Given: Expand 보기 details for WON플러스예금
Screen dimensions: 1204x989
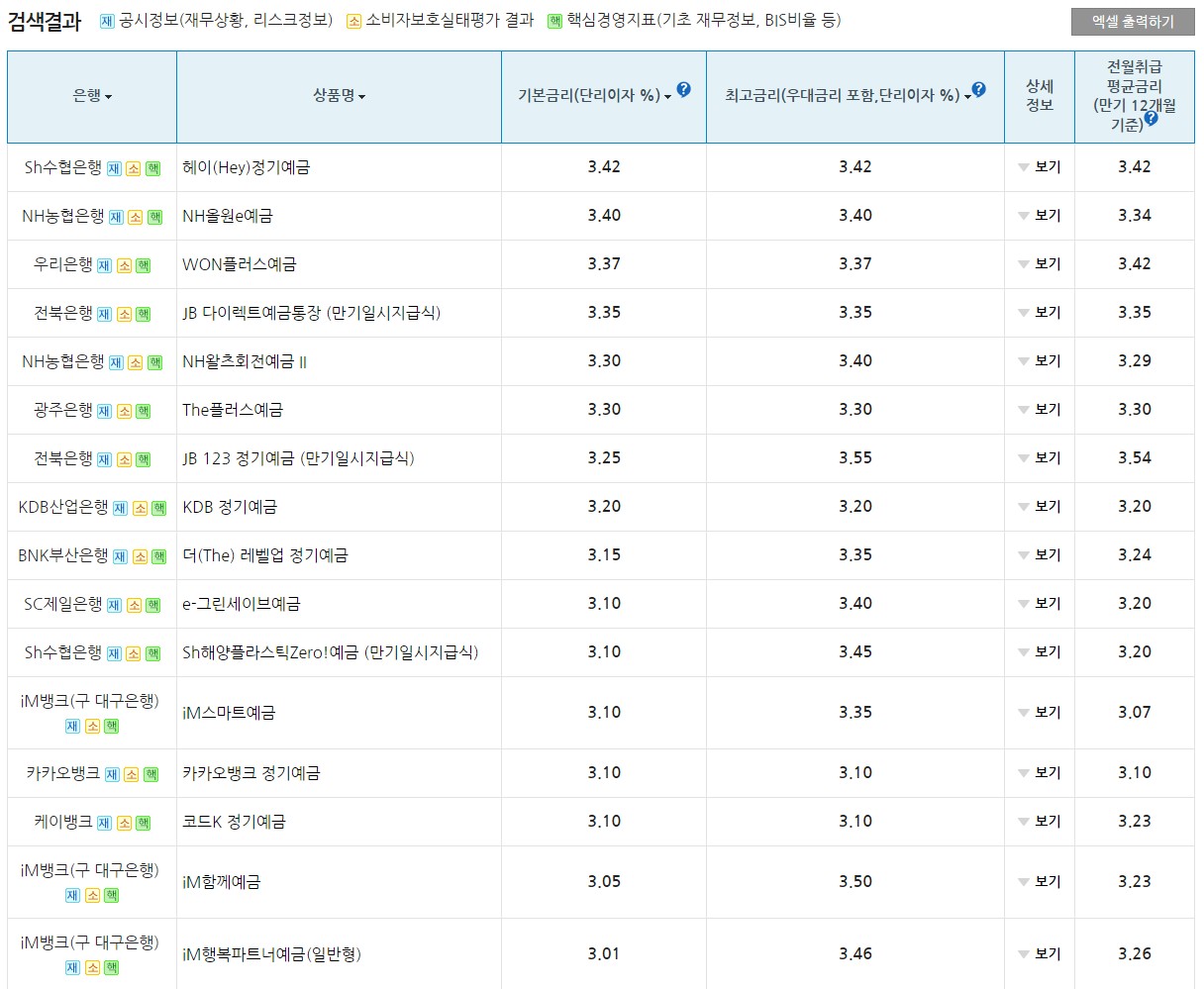Looking at the screenshot, I should 1040,264.
